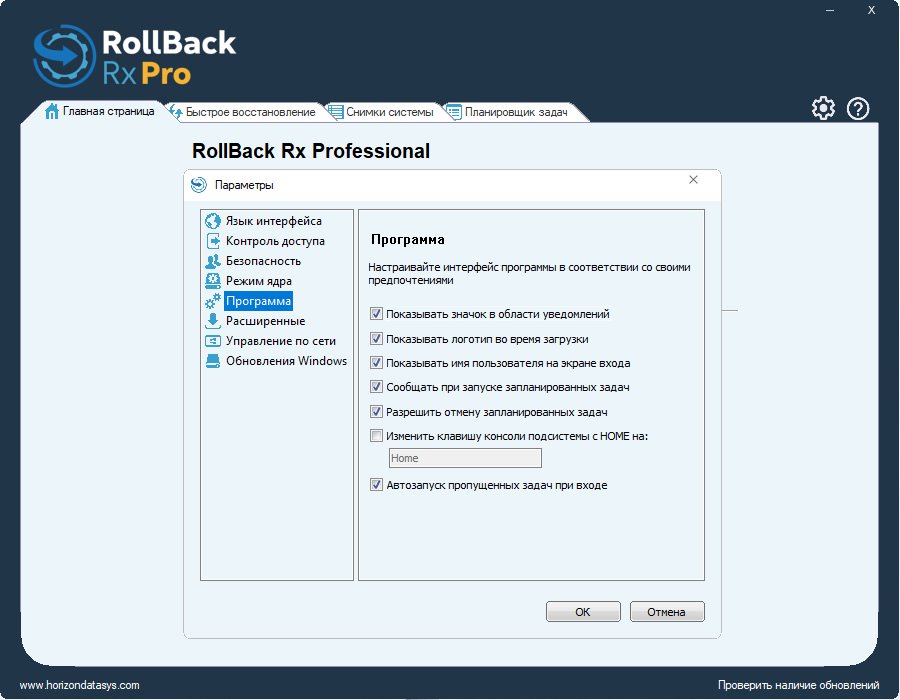Screen dimensions: 900x700
Task: Uncheck Автозапуск пропущенных задач при входе
Action: [376, 485]
